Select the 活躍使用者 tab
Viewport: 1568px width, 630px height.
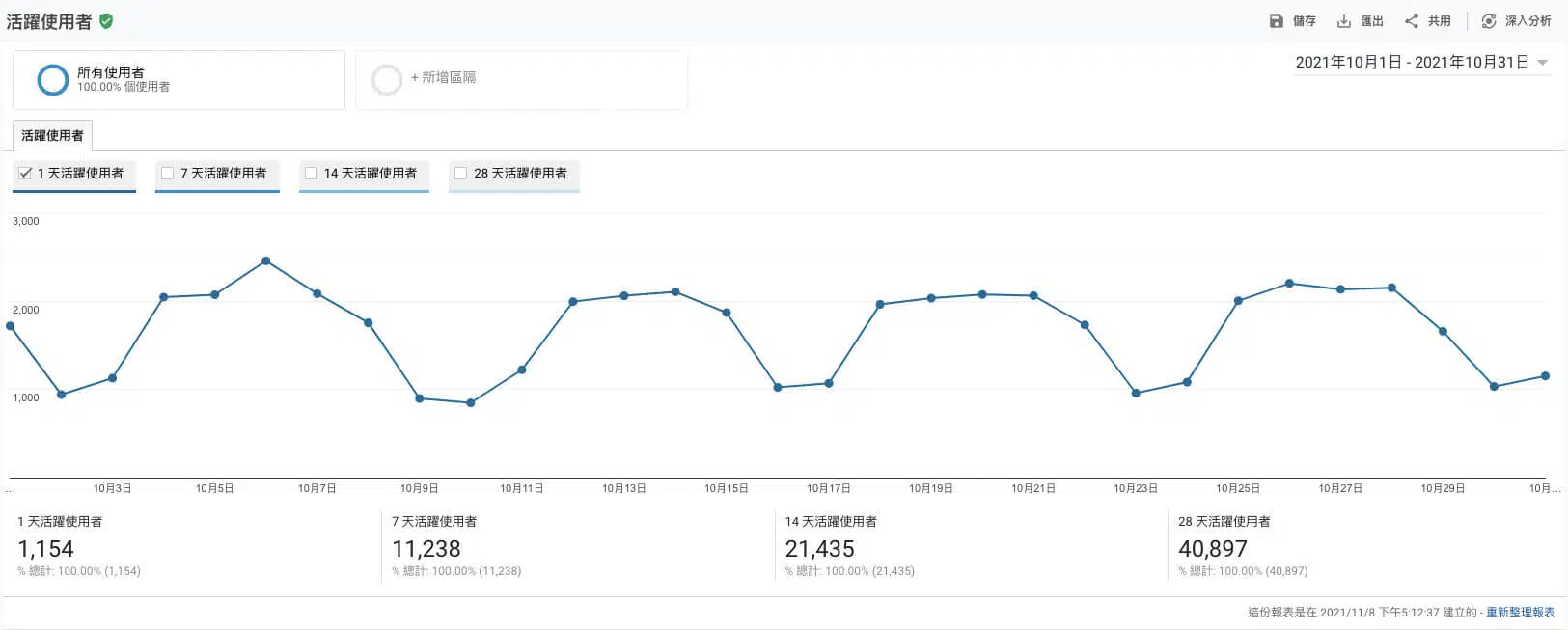coord(52,135)
